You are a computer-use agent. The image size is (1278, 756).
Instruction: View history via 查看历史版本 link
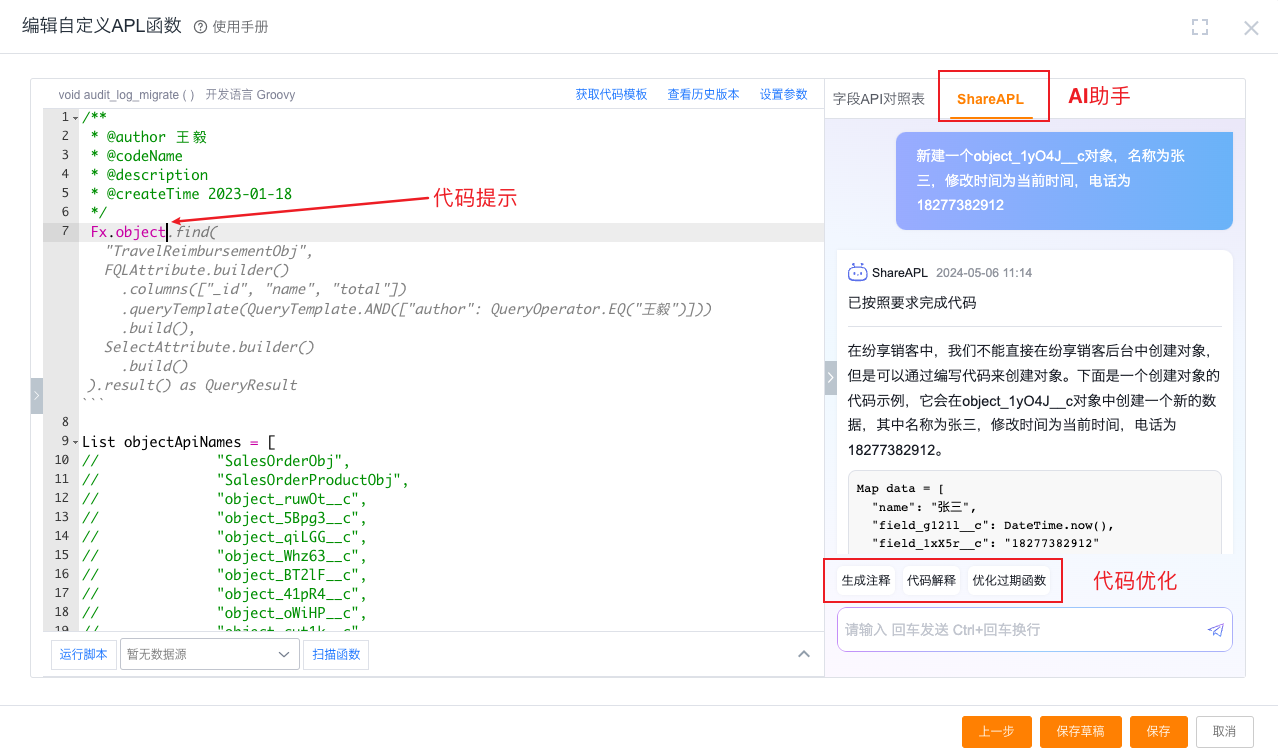click(703, 94)
